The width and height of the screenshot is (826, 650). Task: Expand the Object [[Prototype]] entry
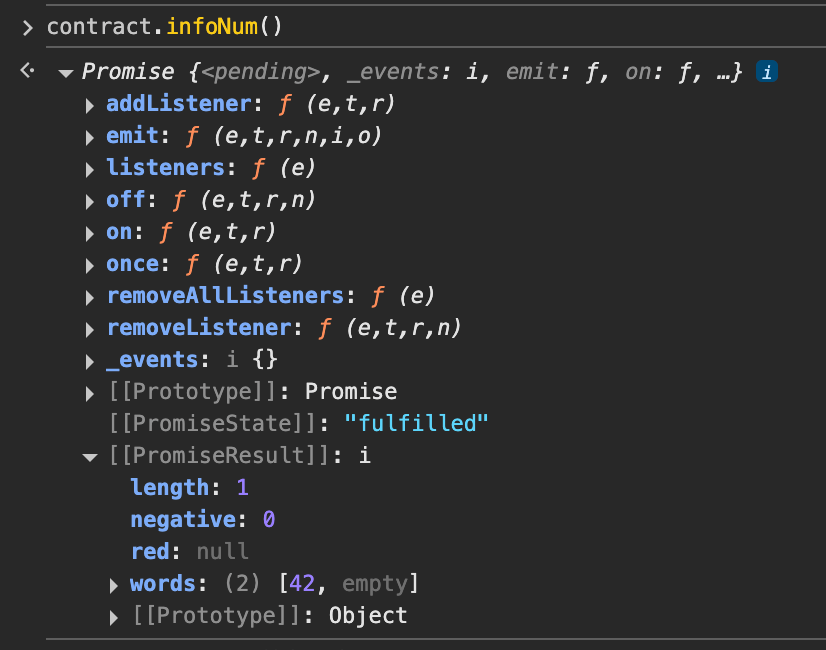(114, 617)
